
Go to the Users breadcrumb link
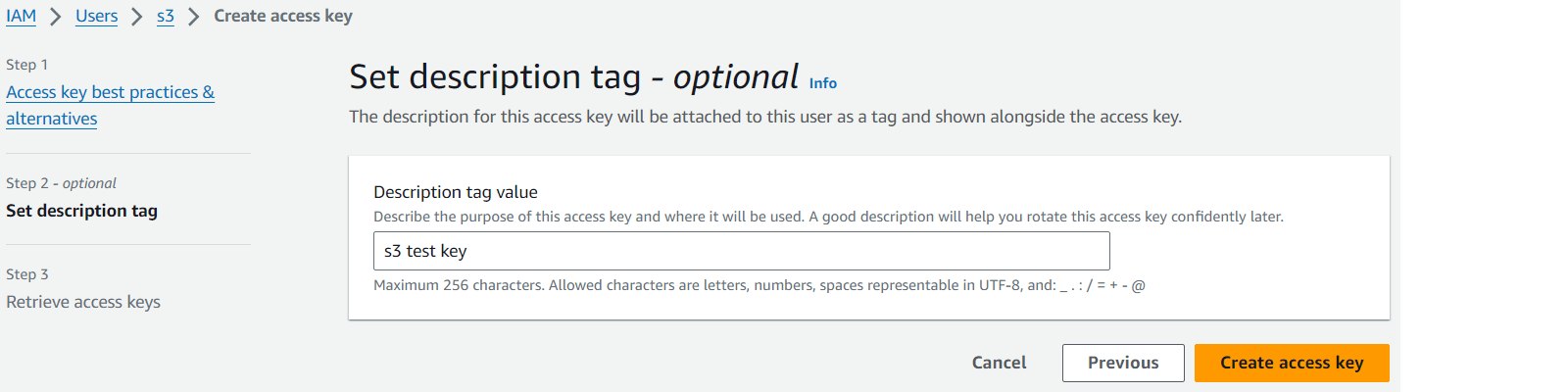point(96,16)
